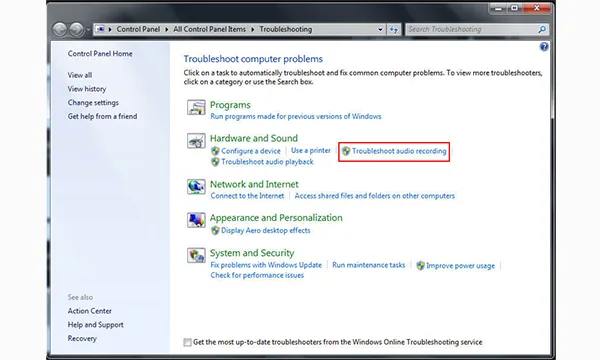Image resolution: width=600 pixels, height=360 pixels.
Task: Open System and Security heading
Action: click(x=252, y=253)
